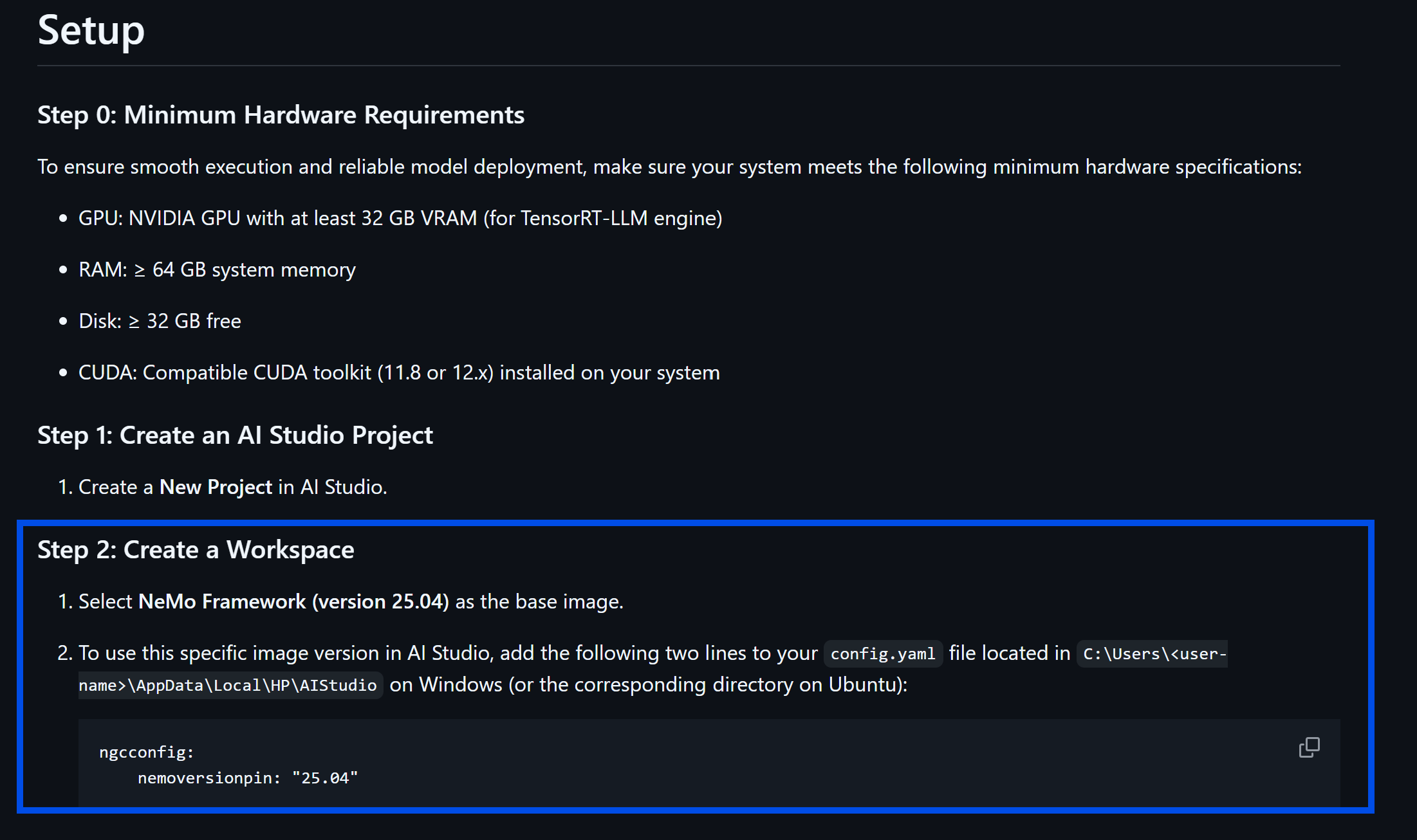
Task: Click the config.yaml inline code text
Action: [883, 653]
